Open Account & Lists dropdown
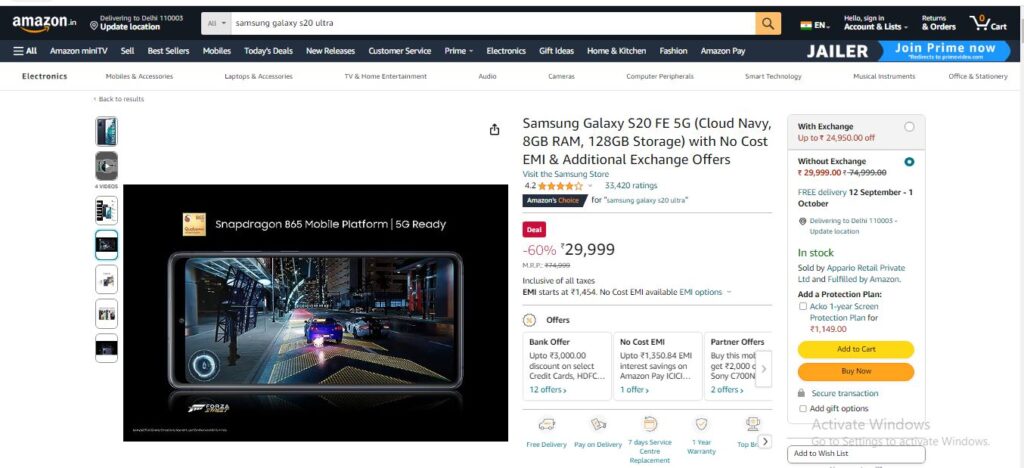1024x468 pixels. 876,23
